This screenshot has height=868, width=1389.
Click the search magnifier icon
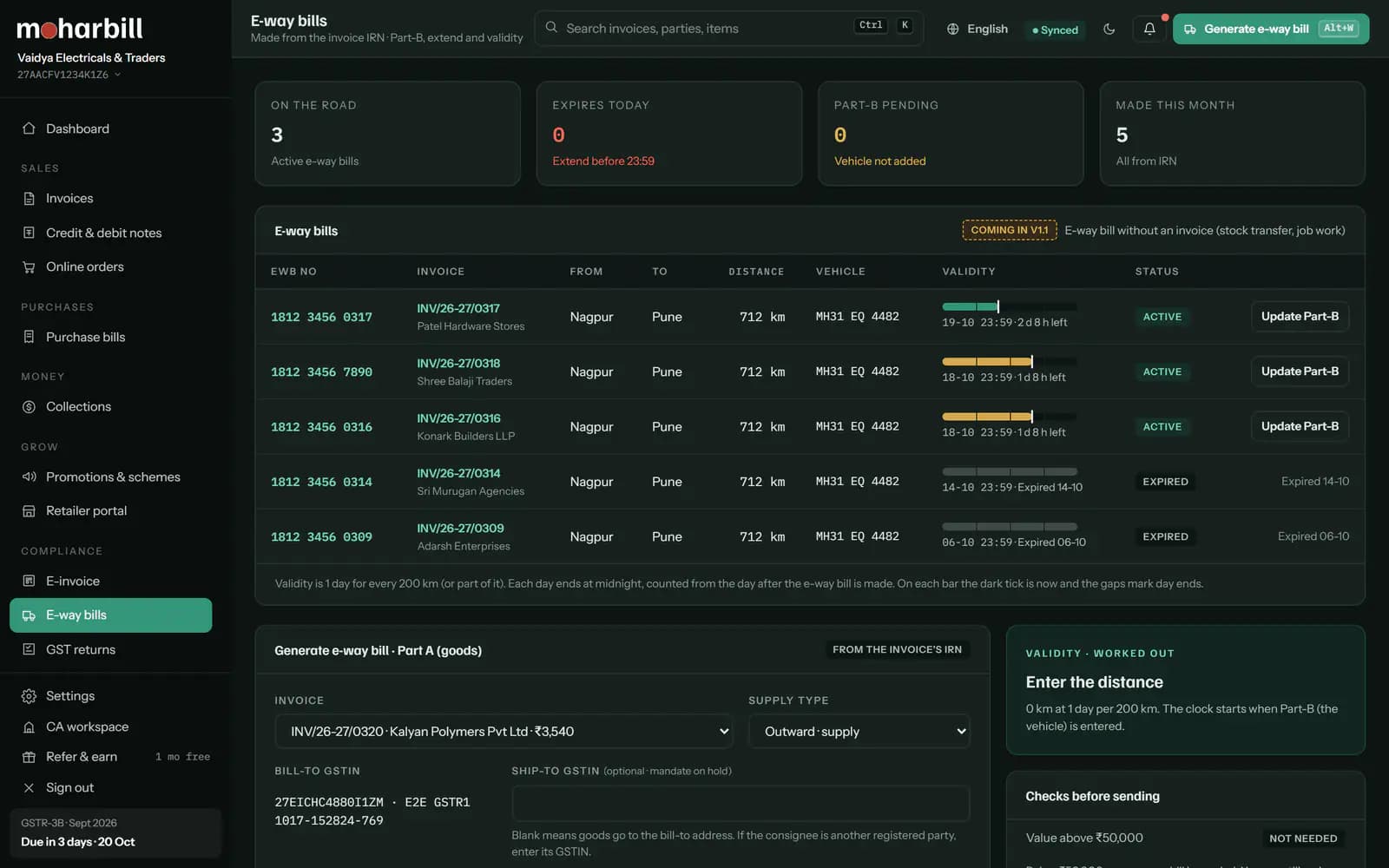551,28
